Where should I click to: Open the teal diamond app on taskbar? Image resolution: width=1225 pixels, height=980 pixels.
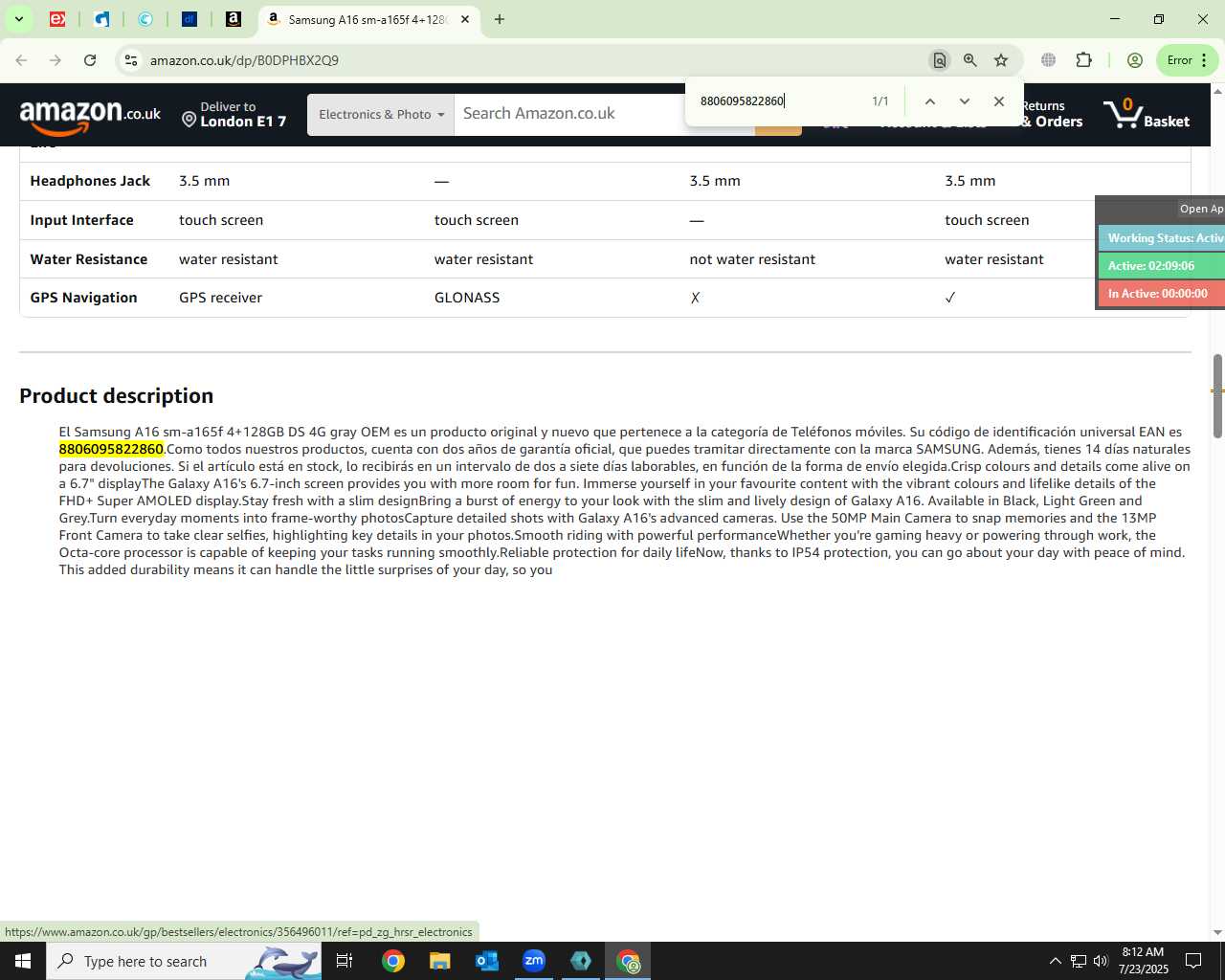click(581, 961)
